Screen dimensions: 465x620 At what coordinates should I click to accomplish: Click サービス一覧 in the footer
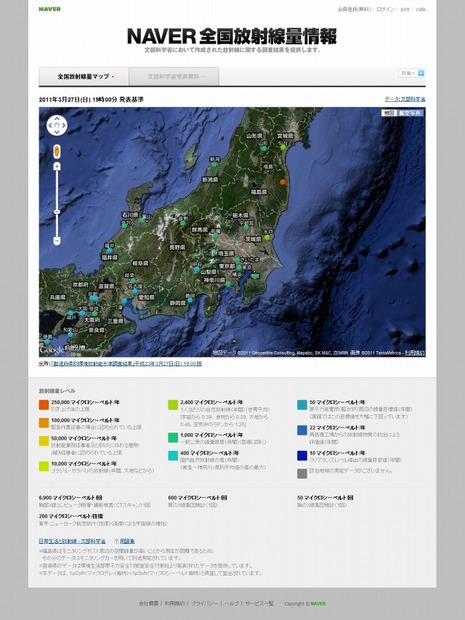click(x=259, y=603)
